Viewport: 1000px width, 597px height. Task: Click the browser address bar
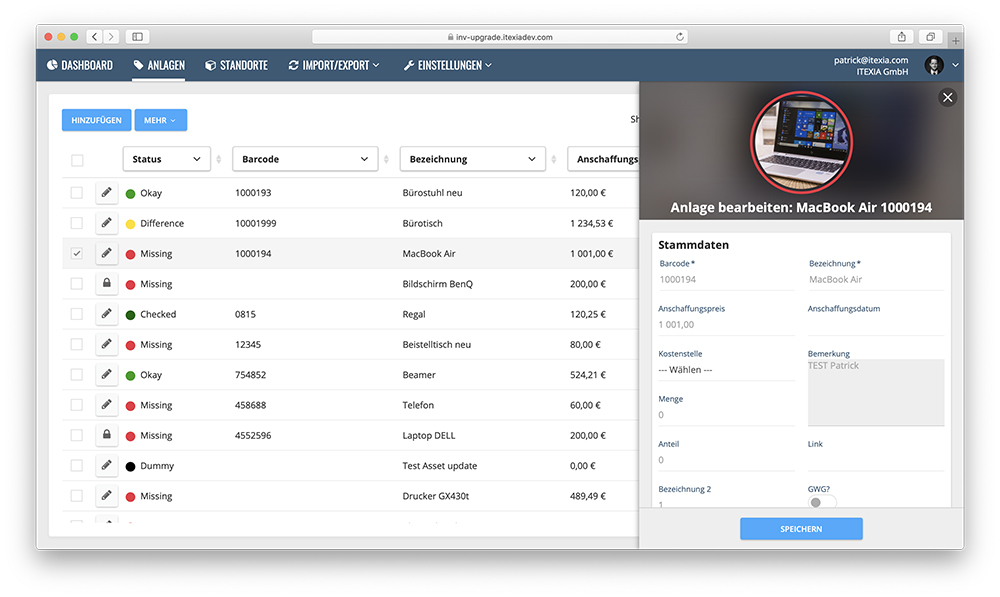[500, 37]
